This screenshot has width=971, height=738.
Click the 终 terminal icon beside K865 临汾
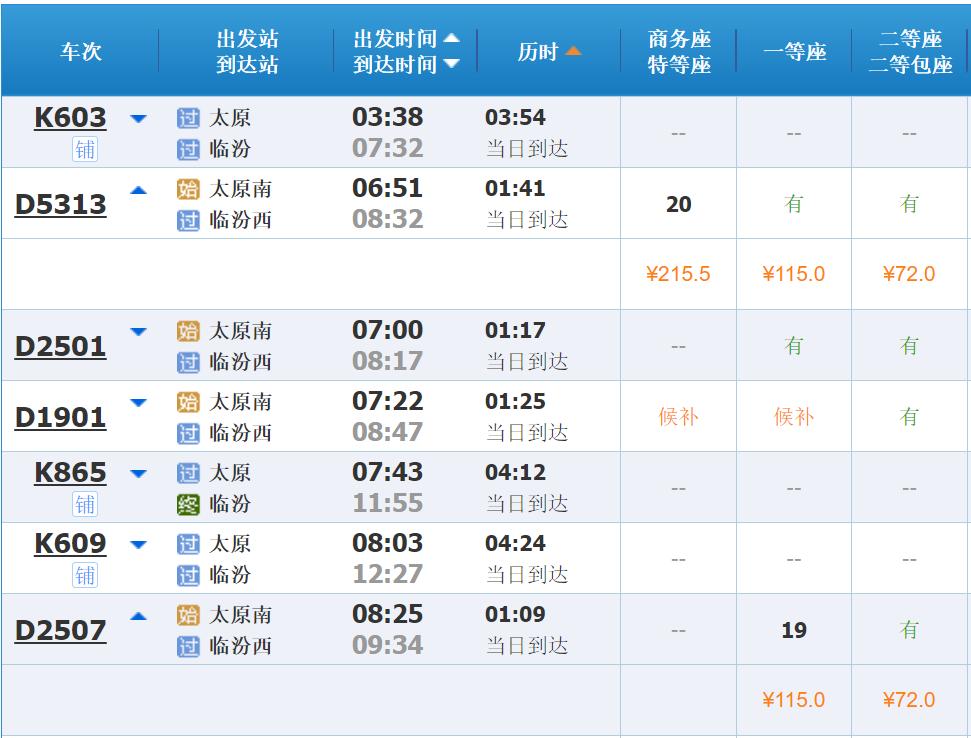(188, 504)
